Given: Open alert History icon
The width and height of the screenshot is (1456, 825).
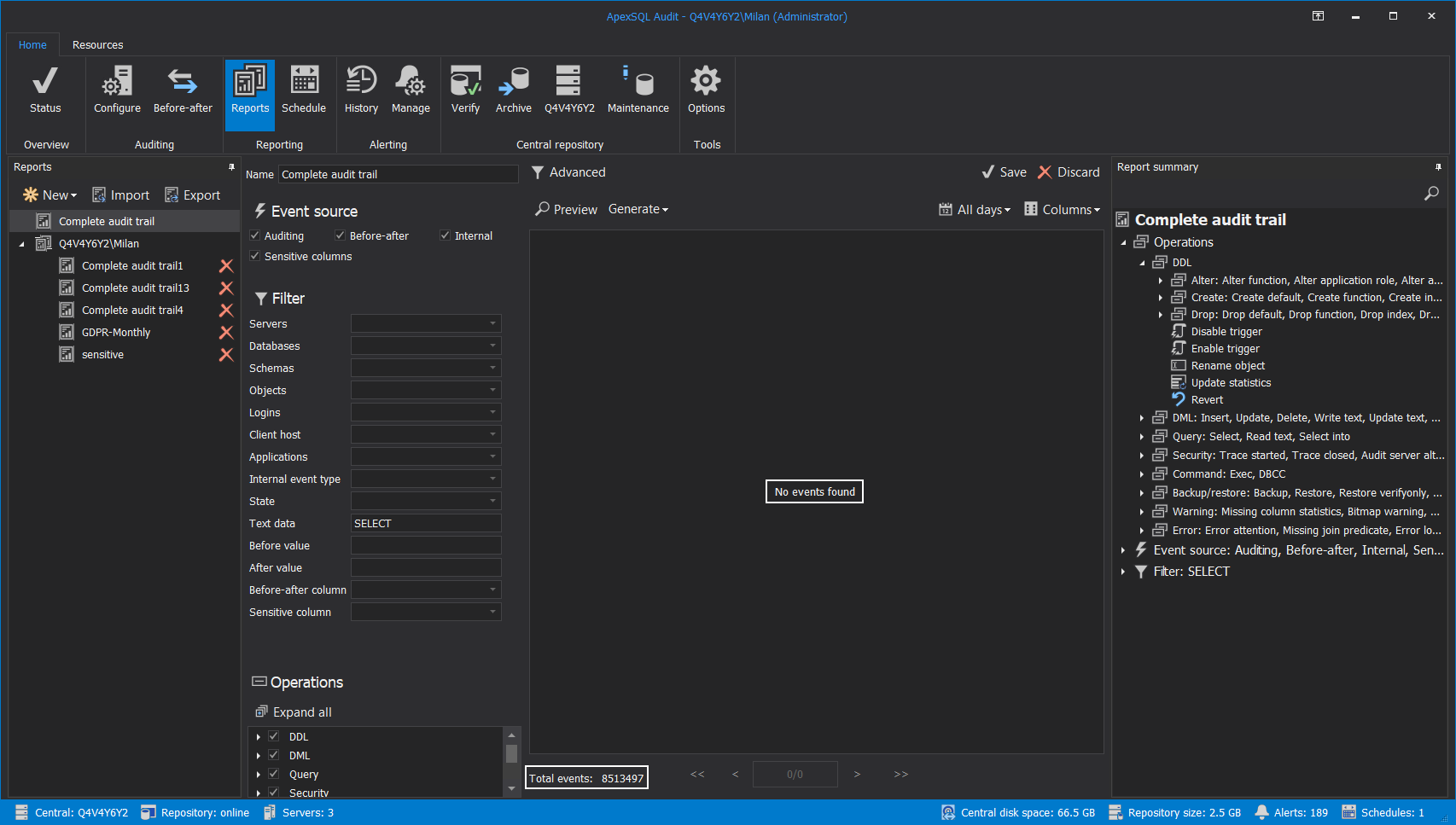Looking at the screenshot, I should (x=361, y=89).
